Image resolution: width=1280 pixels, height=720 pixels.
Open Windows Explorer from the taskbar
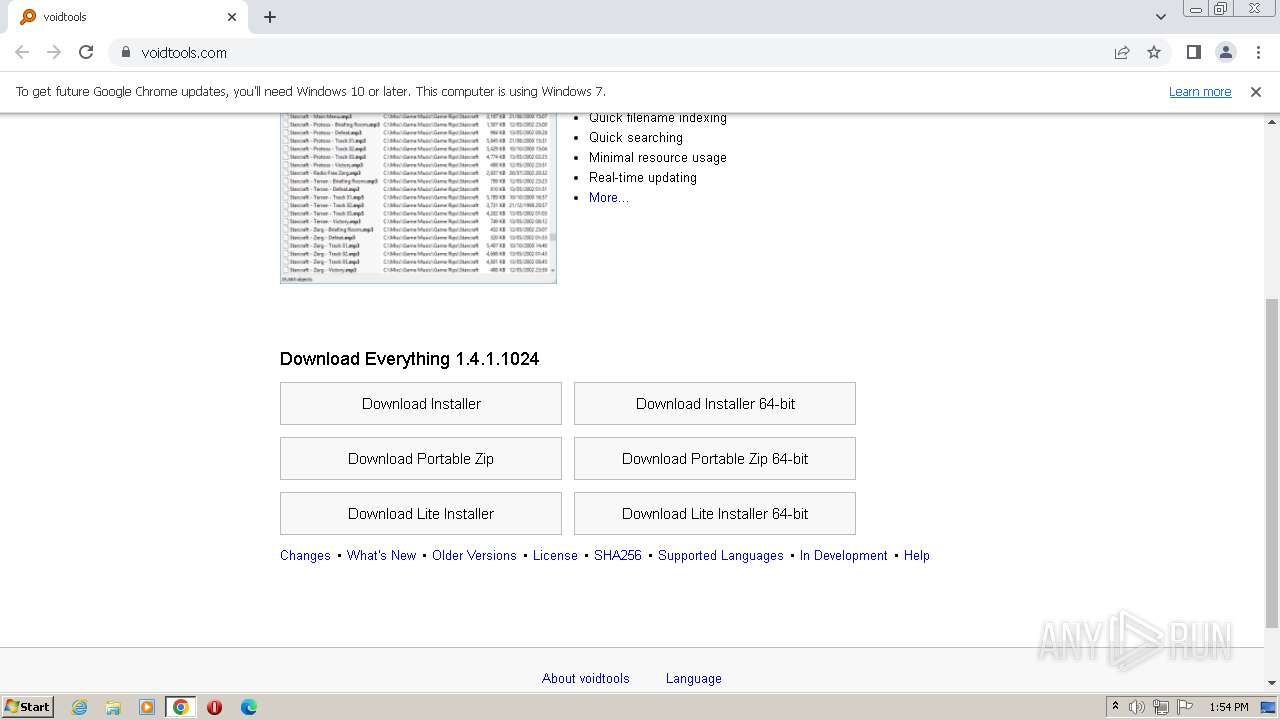click(113, 707)
